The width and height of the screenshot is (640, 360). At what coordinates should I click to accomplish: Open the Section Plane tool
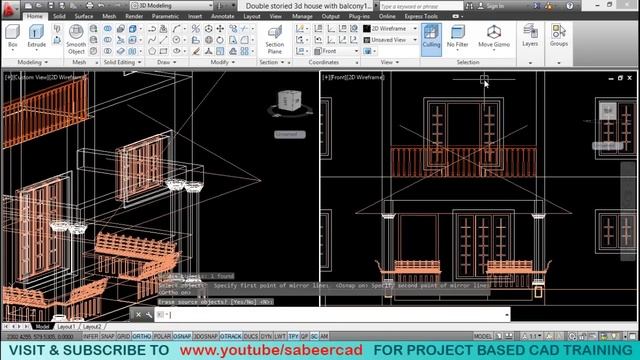click(275, 39)
